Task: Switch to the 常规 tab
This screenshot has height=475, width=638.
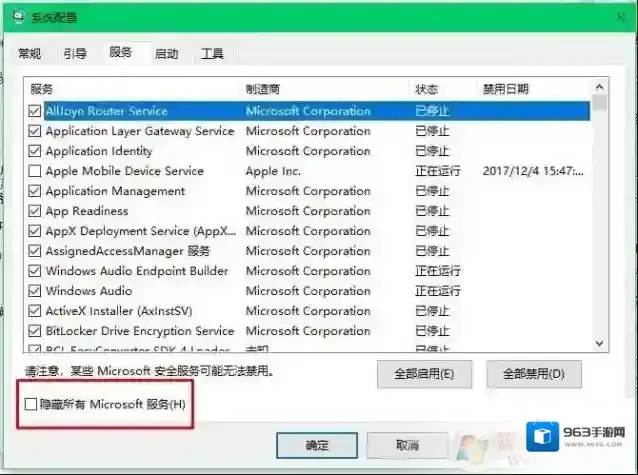Action: pyautogui.click(x=30, y=53)
